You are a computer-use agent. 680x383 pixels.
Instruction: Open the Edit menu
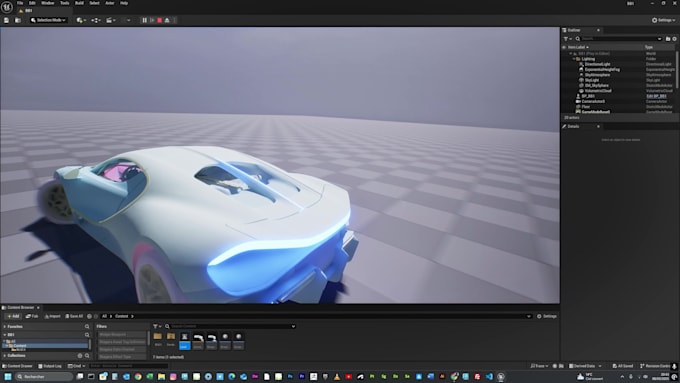pos(32,3)
